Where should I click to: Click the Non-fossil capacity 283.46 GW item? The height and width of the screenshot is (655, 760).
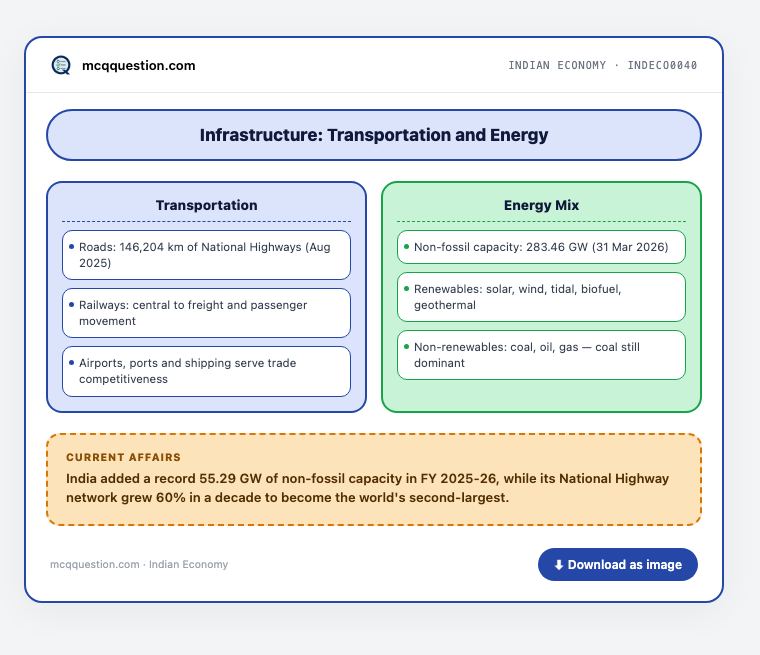(x=541, y=247)
